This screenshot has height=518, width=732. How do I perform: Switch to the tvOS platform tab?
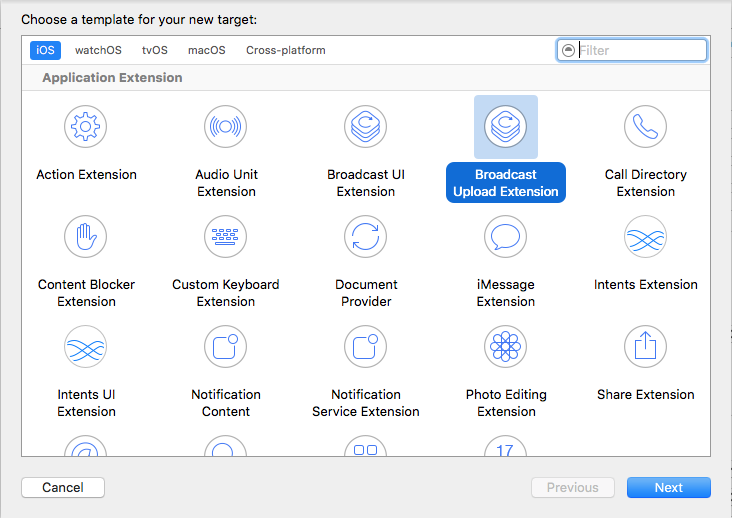point(155,50)
